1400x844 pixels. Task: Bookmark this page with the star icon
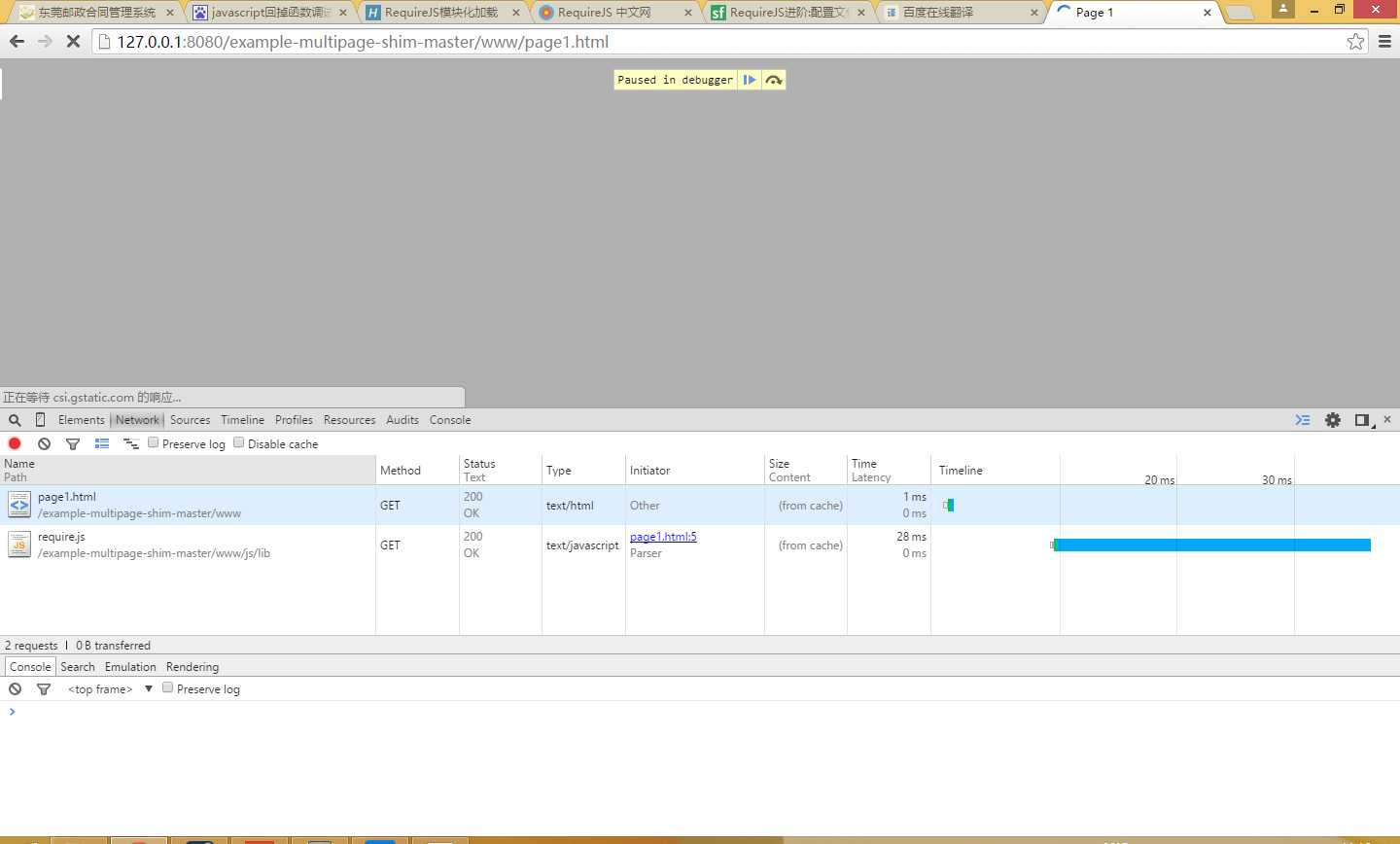pyautogui.click(x=1355, y=41)
